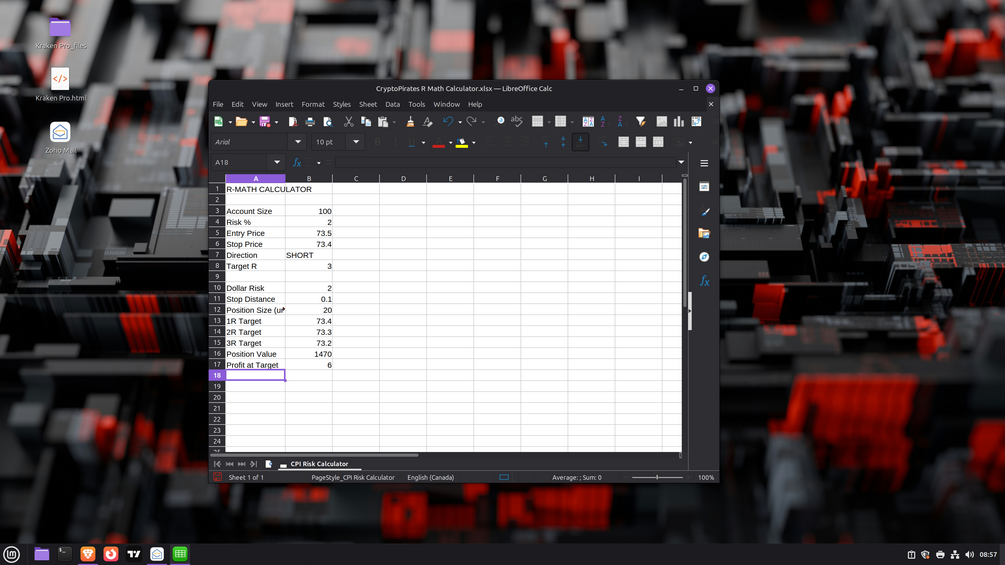Open the Undo history dropdown arrow
The width and height of the screenshot is (1005, 565).
460,122
